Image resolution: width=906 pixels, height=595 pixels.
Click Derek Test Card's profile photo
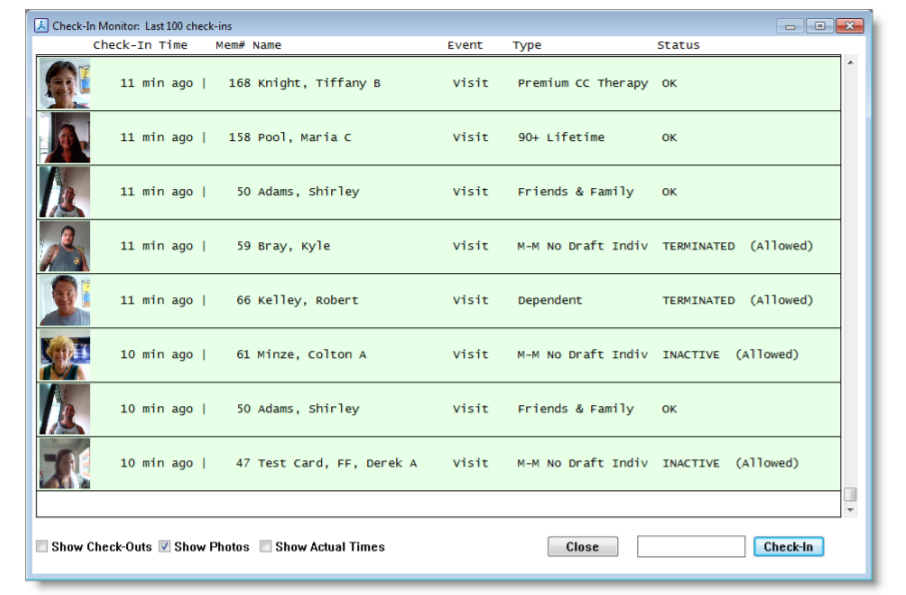[64, 463]
